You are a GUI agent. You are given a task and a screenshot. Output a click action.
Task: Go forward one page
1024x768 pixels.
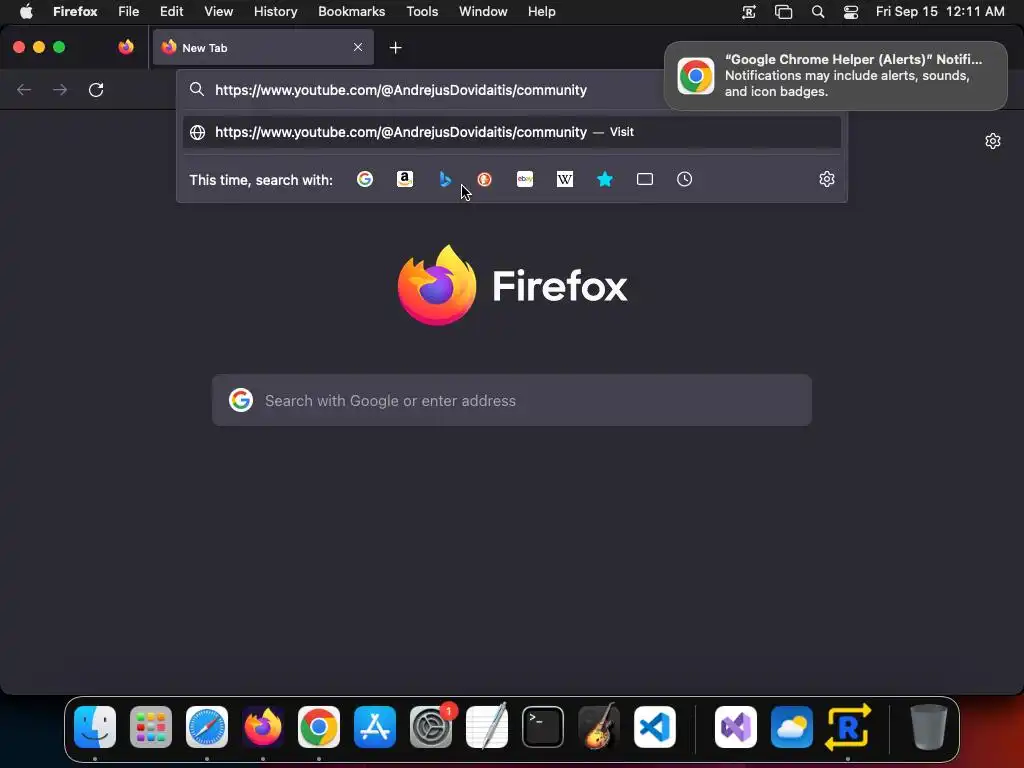[x=60, y=89]
